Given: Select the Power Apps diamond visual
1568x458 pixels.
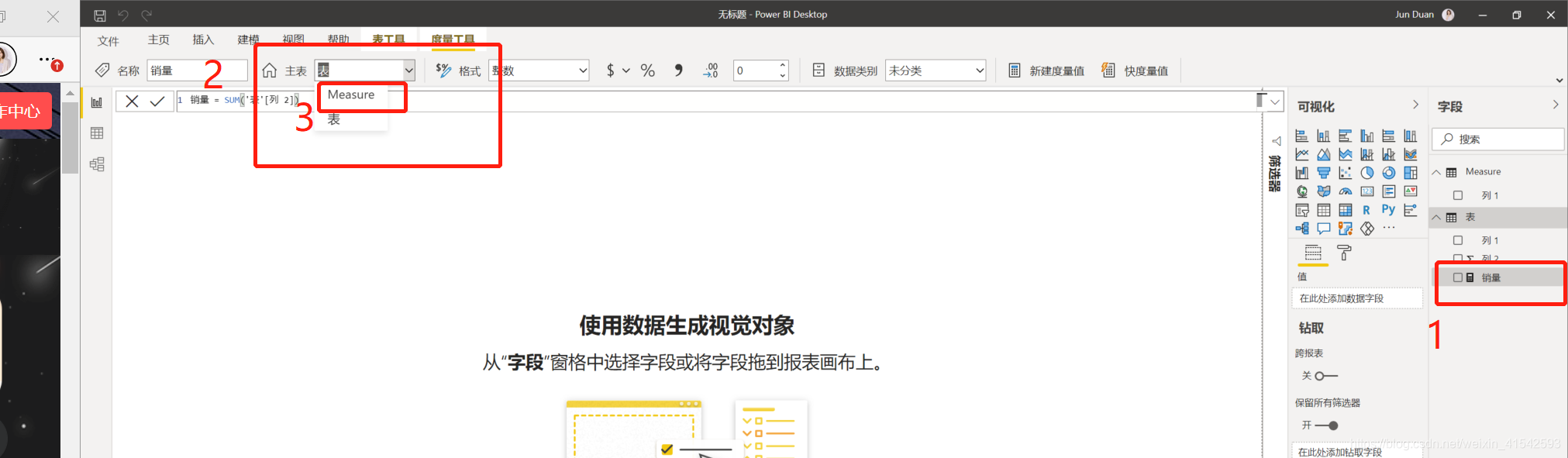Looking at the screenshot, I should (1367, 229).
